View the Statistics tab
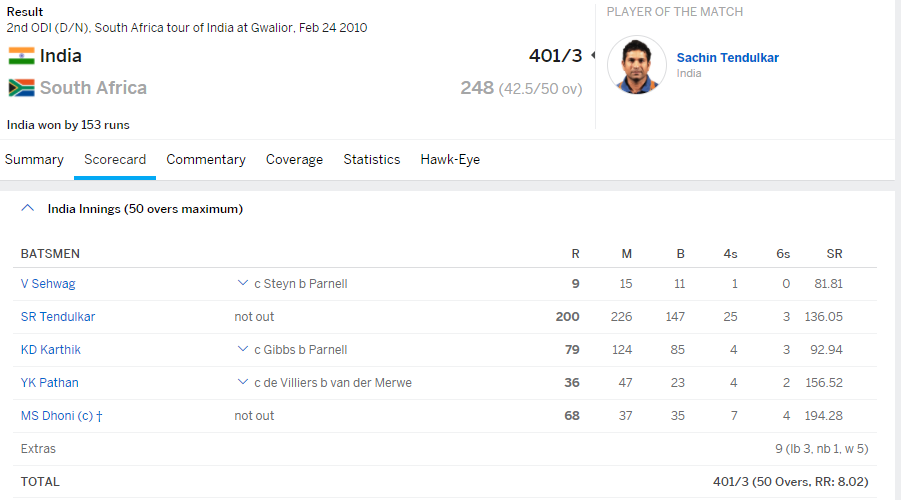This screenshot has width=901, height=500. click(372, 160)
